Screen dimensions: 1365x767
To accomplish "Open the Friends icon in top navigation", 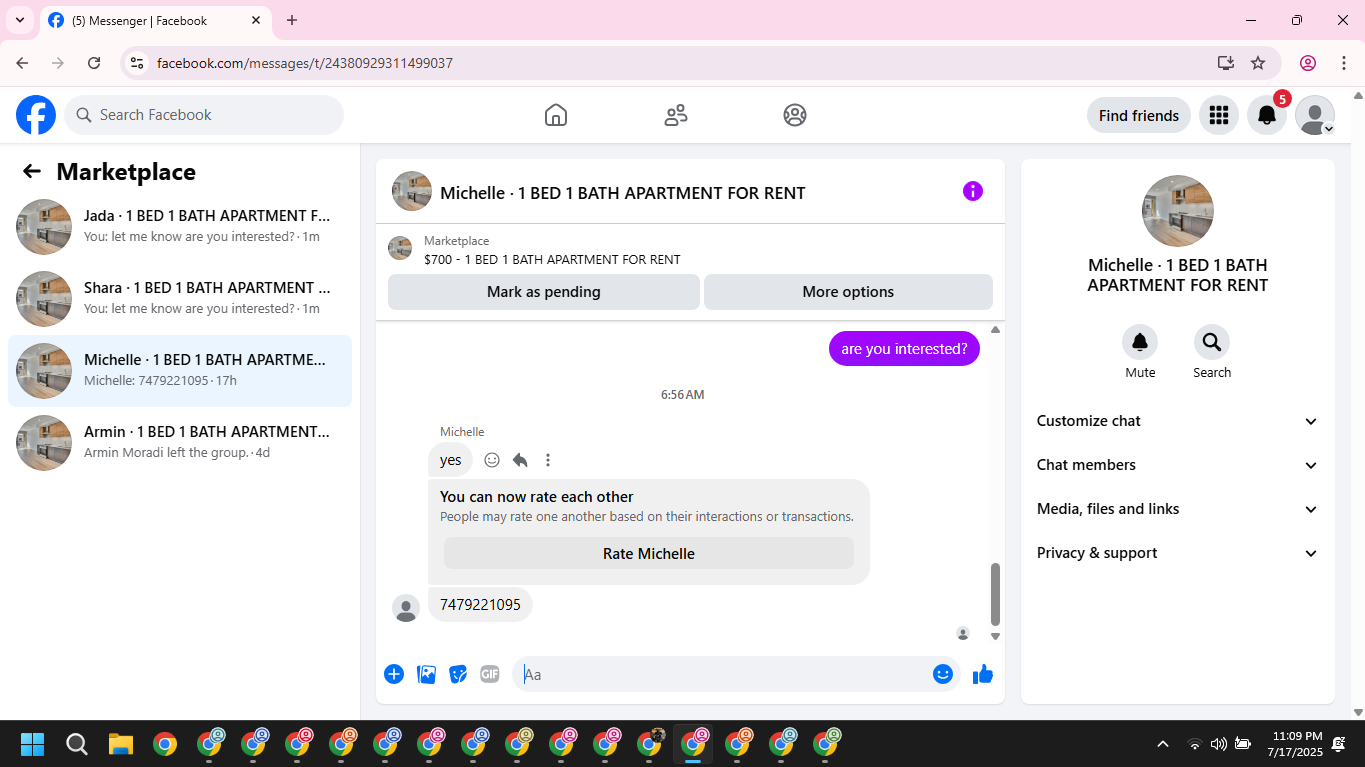I will click(x=676, y=115).
